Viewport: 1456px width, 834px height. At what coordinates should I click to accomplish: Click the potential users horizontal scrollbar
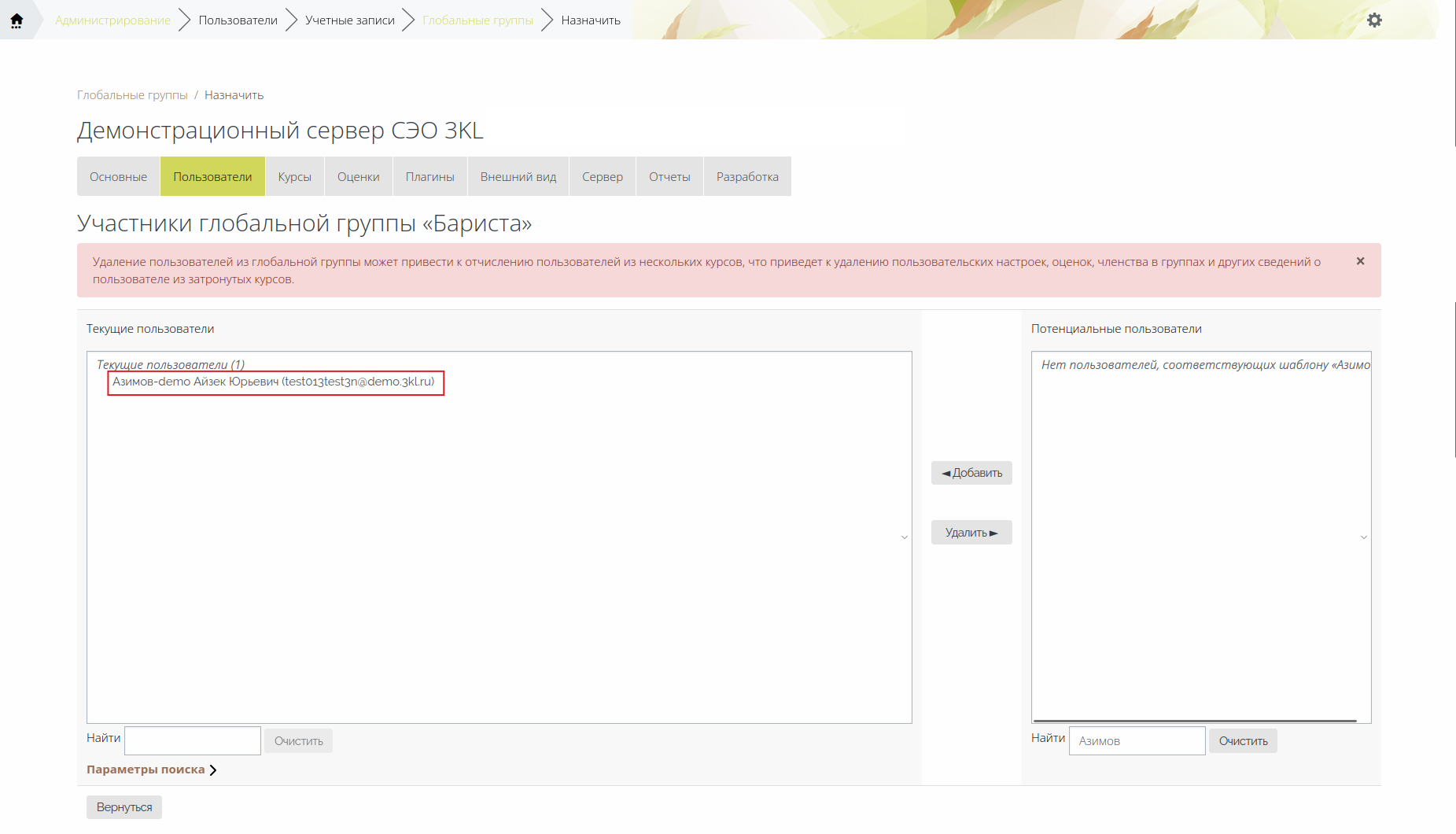point(1195,720)
